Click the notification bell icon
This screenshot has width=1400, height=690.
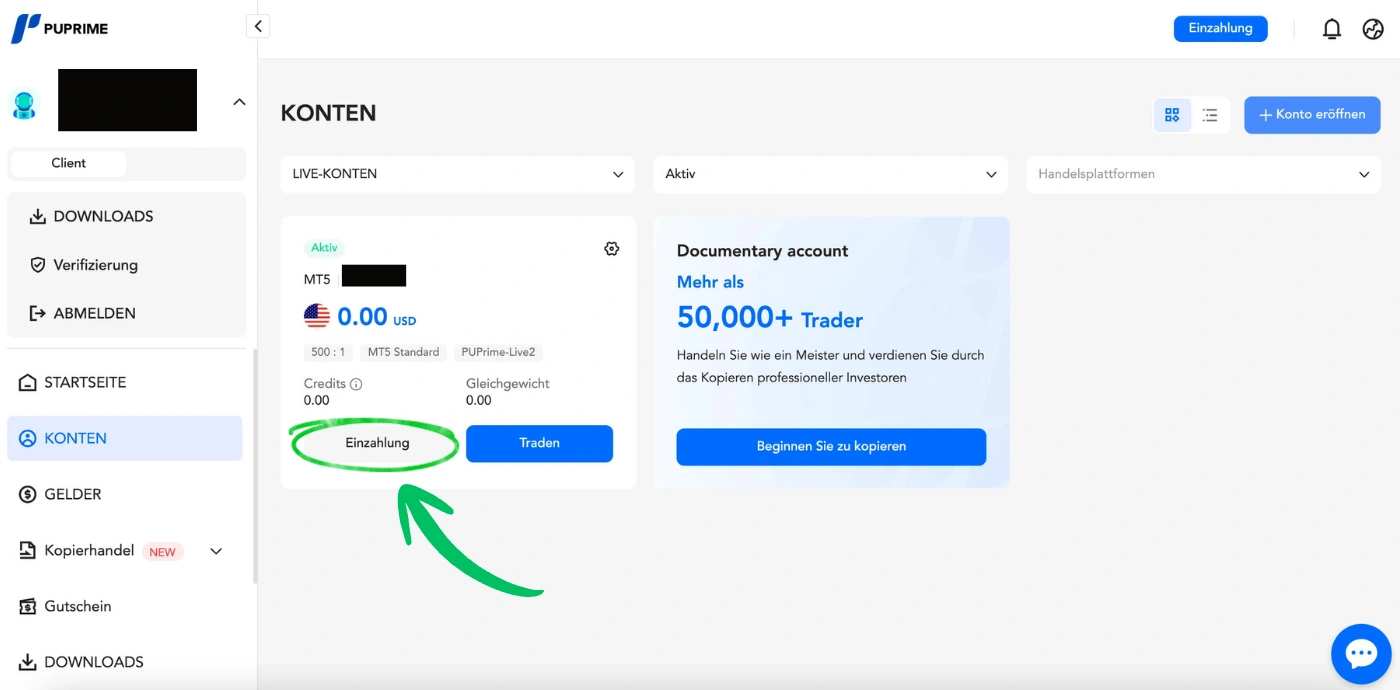(x=1331, y=29)
